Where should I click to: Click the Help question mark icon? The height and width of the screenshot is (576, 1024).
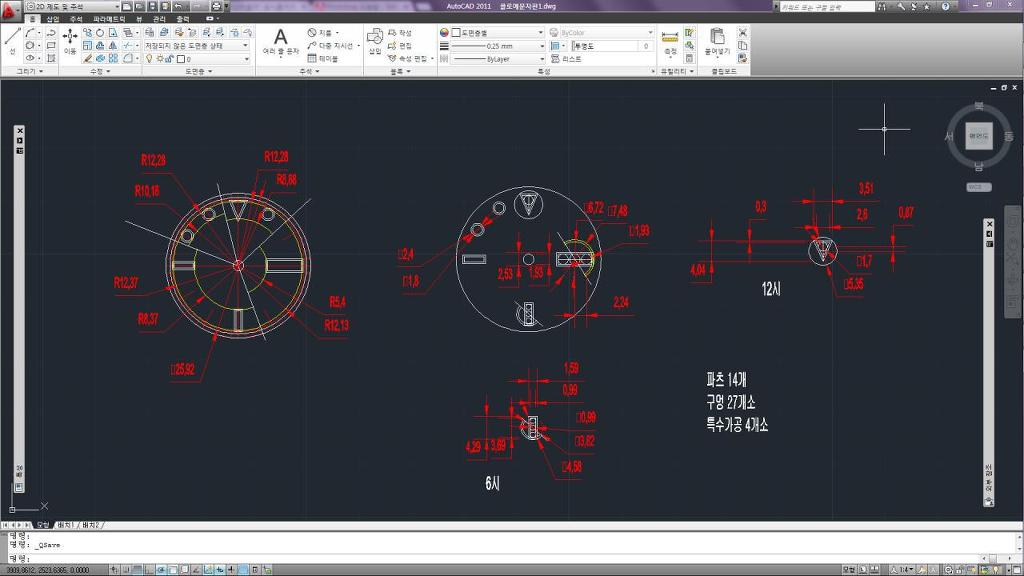coord(946,6)
